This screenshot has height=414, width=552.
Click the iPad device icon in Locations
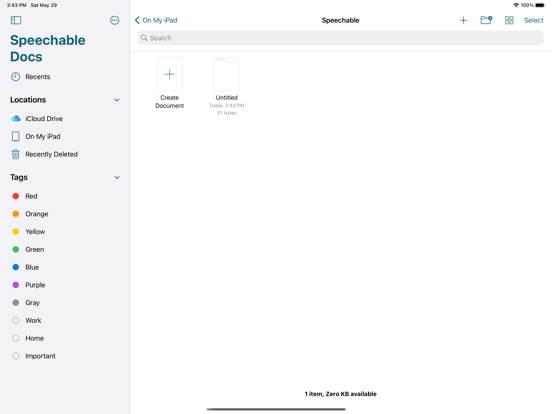15,136
